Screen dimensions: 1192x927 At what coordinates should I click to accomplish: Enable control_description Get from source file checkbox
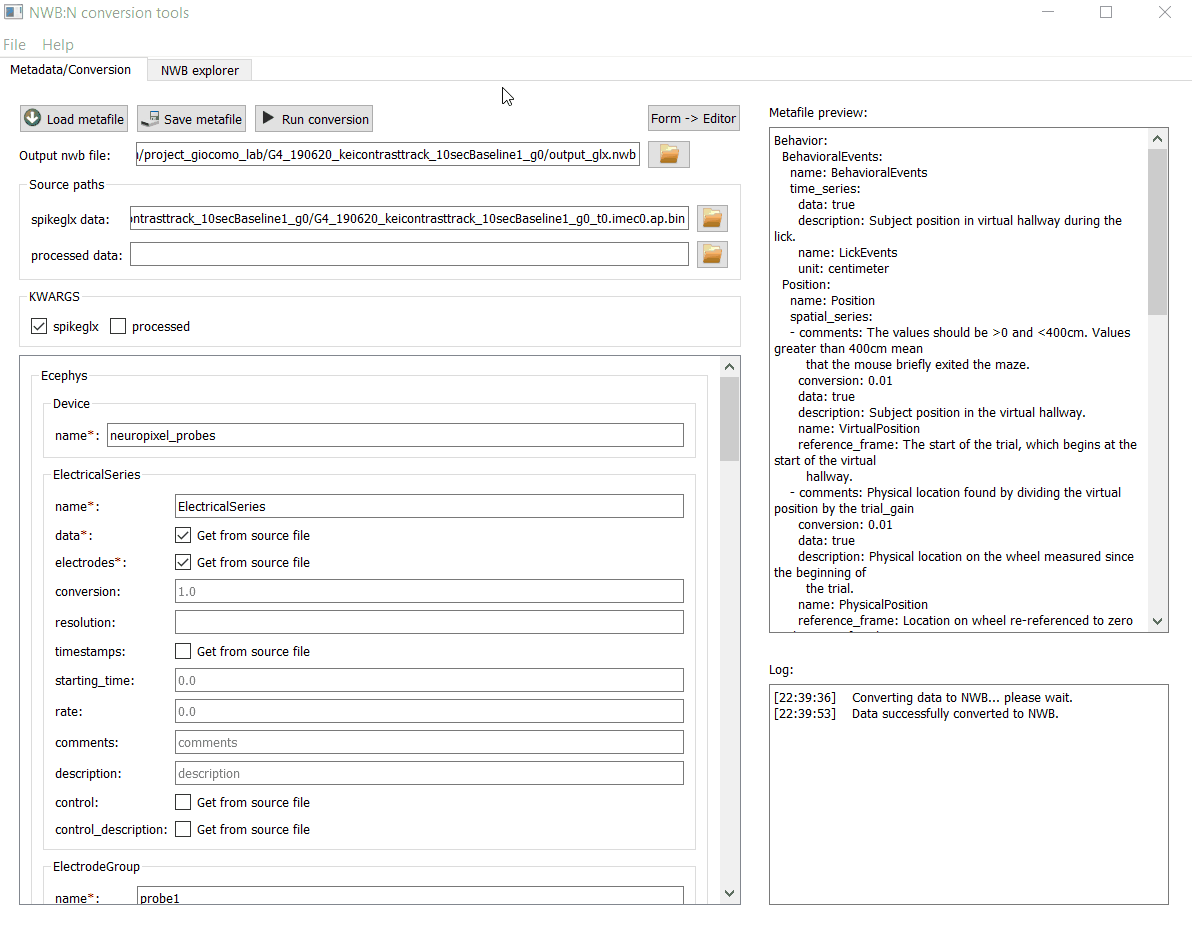[x=183, y=829]
